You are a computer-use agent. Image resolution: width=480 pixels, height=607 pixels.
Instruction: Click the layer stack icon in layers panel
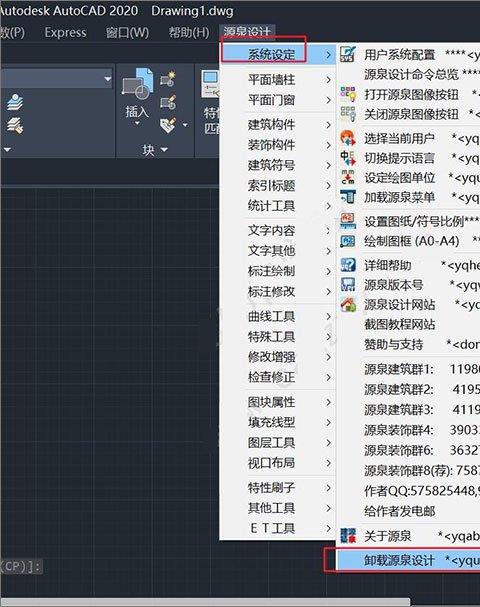(15, 102)
